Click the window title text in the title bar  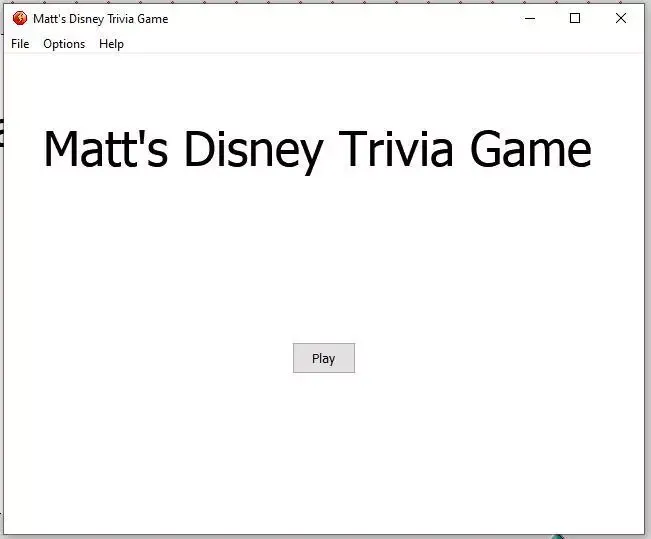pyautogui.click(x=100, y=19)
